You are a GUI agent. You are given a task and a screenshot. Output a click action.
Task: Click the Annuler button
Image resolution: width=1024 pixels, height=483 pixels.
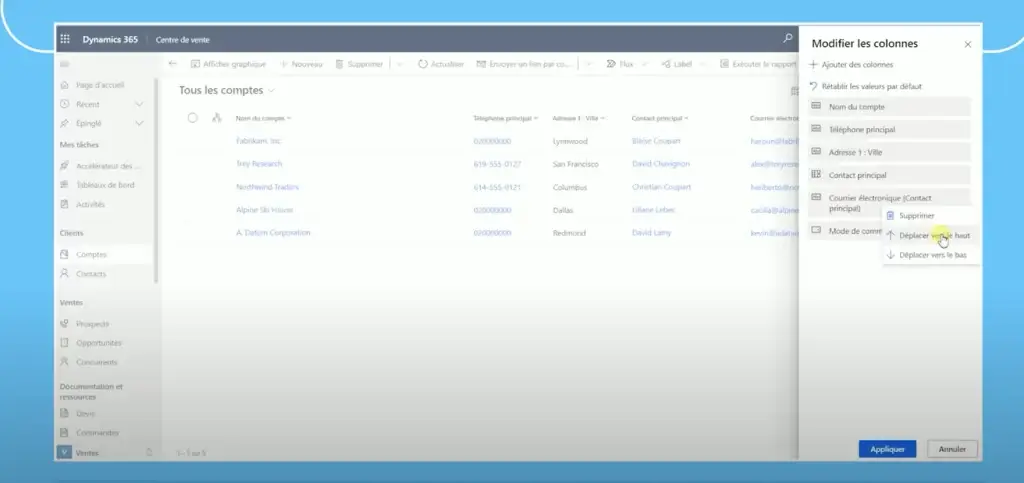click(952, 449)
